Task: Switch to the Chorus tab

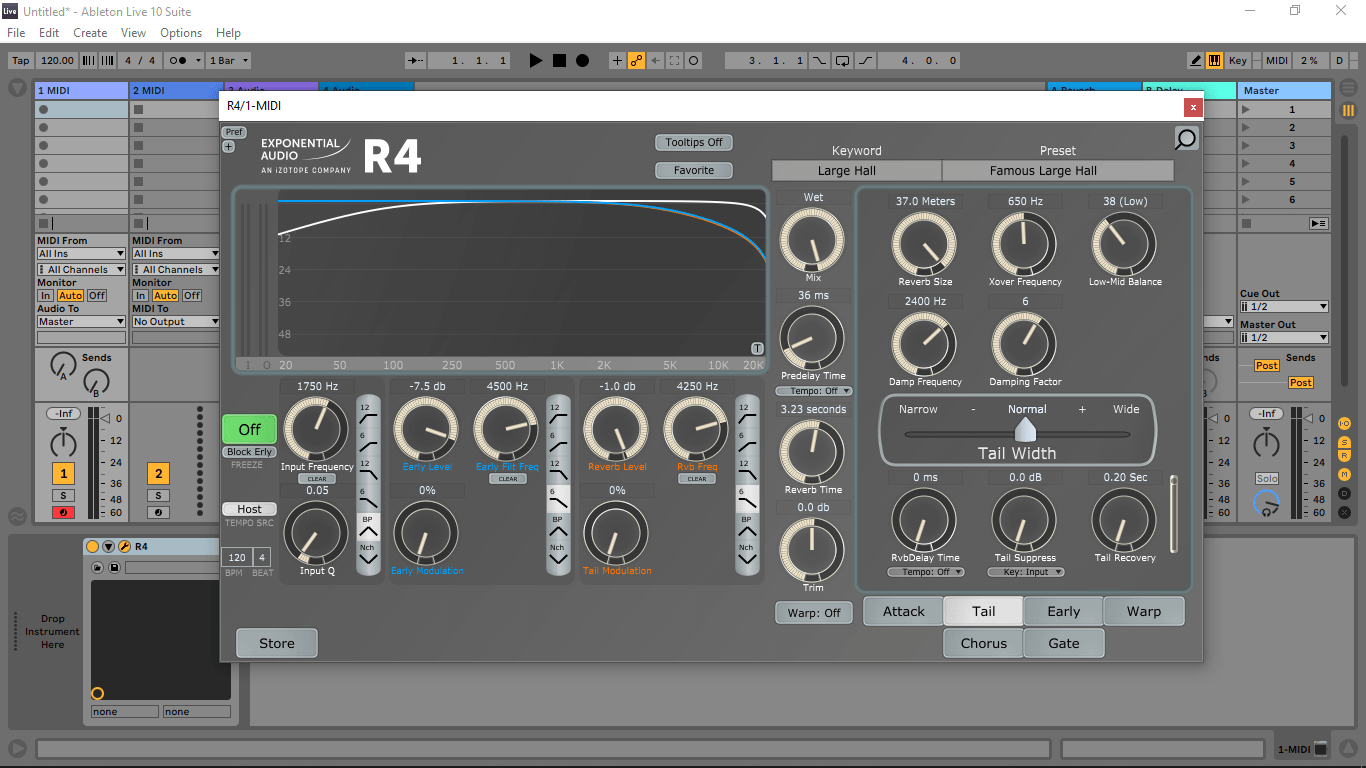Action: (x=984, y=643)
